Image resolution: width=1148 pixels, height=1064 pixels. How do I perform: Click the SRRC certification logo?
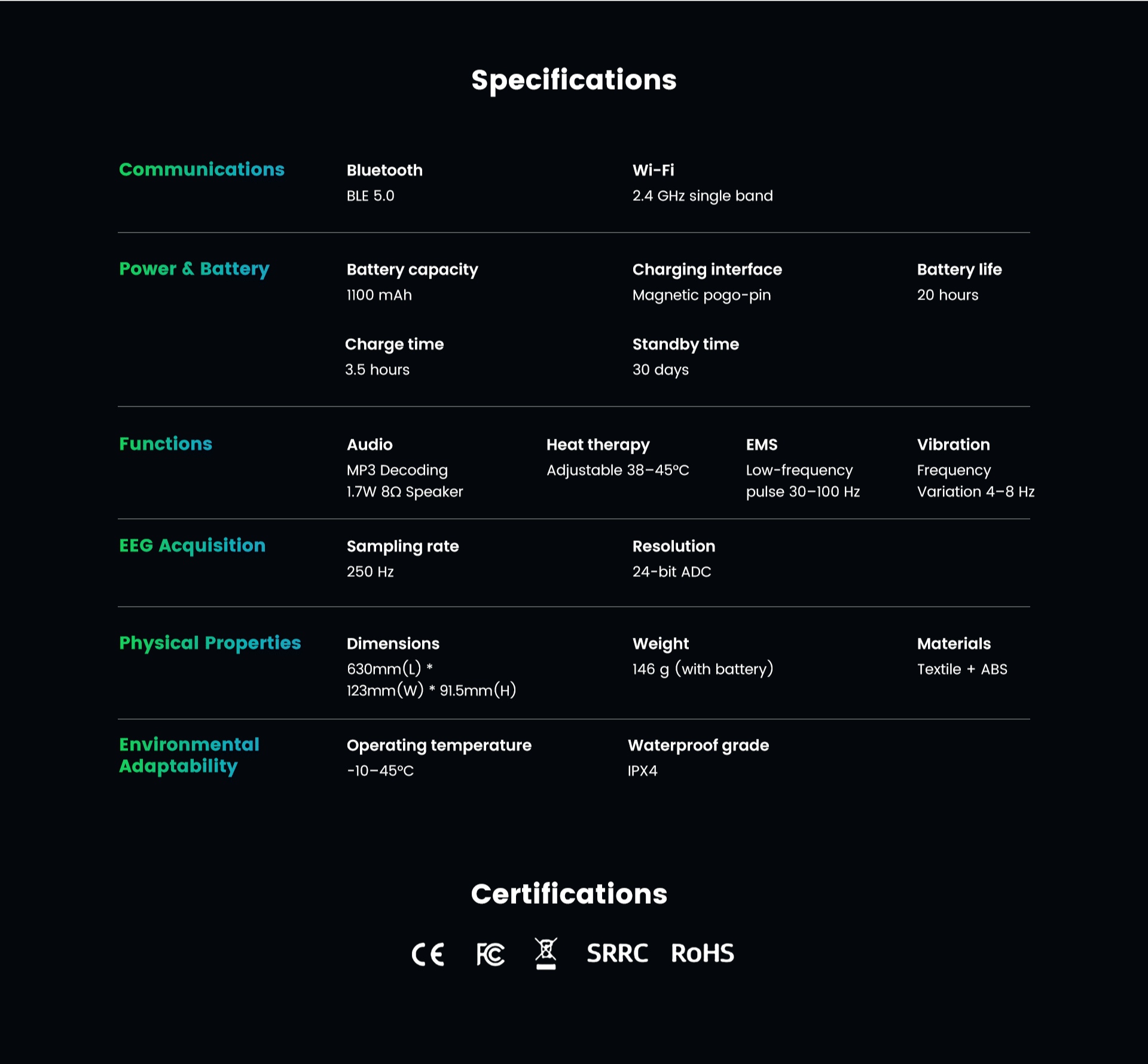(x=617, y=953)
